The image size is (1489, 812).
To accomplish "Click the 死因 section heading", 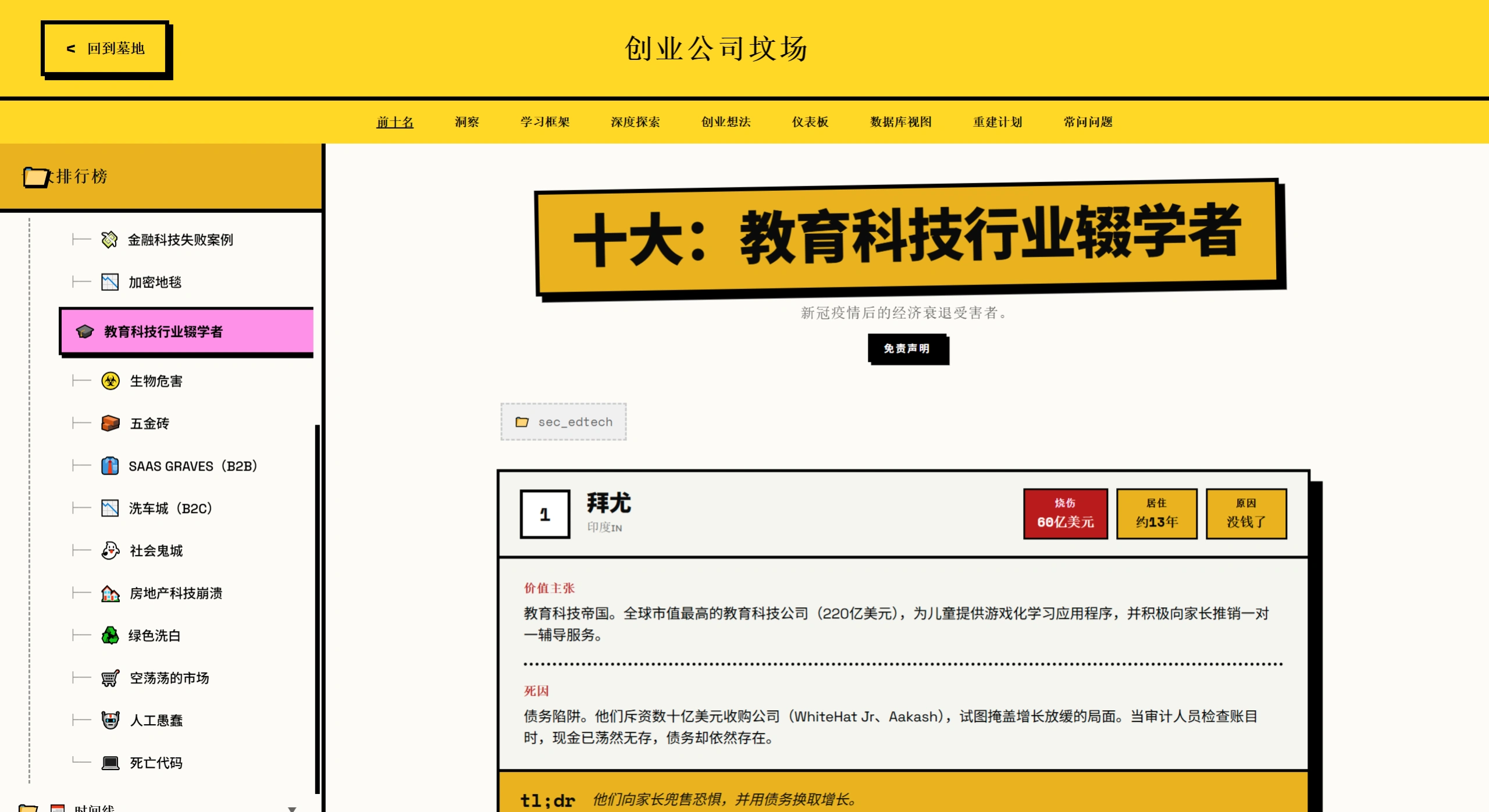I will [x=536, y=691].
